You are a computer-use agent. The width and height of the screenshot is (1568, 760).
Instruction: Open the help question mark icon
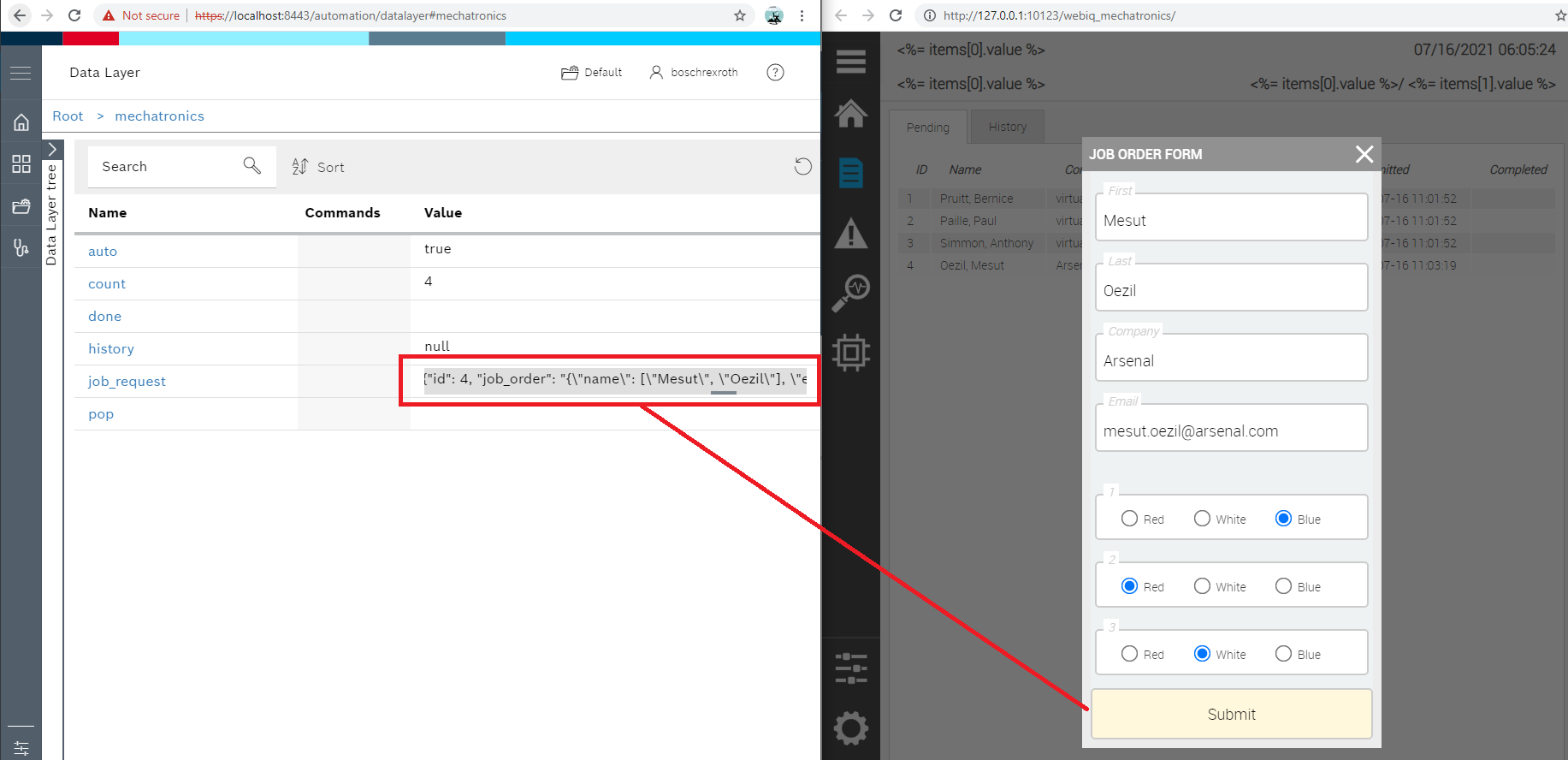(775, 73)
